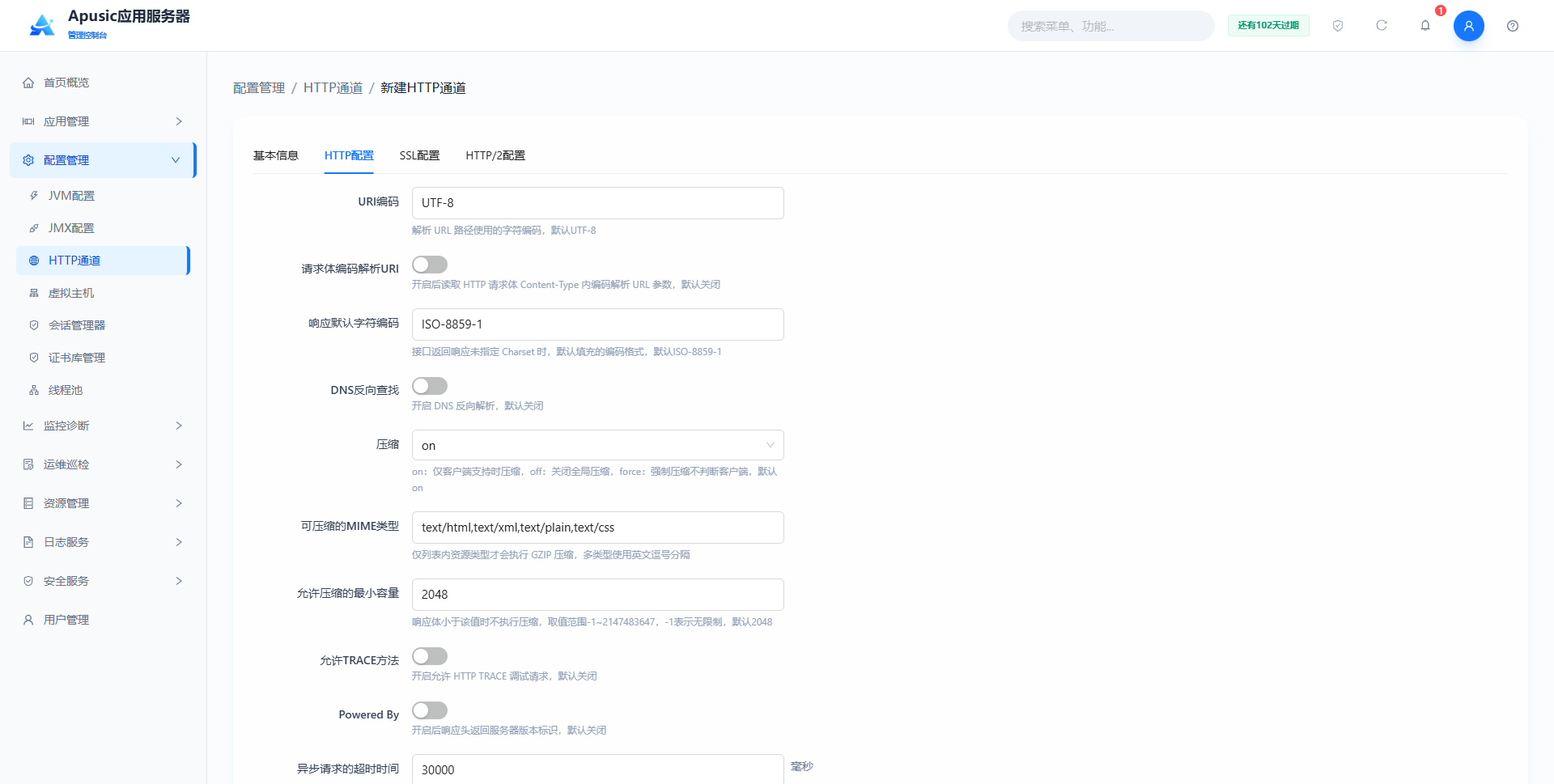Click the refresh icon in header
The width and height of the screenshot is (1554, 784).
[1382, 26]
